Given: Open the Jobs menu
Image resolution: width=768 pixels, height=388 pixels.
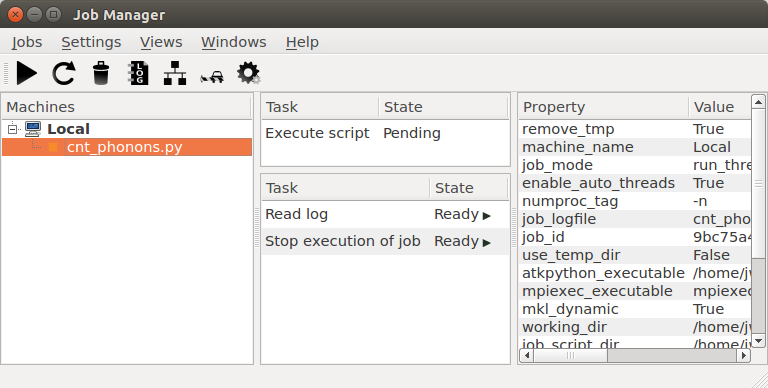Looking at the screenshot, I should tap(27, 42).
